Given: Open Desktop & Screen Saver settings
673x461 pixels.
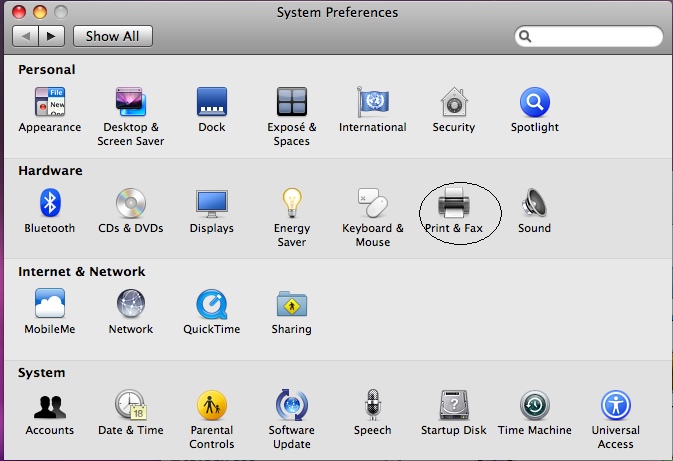Looking at the screenshot, I should pyautogui.click(x=131, y=103).
